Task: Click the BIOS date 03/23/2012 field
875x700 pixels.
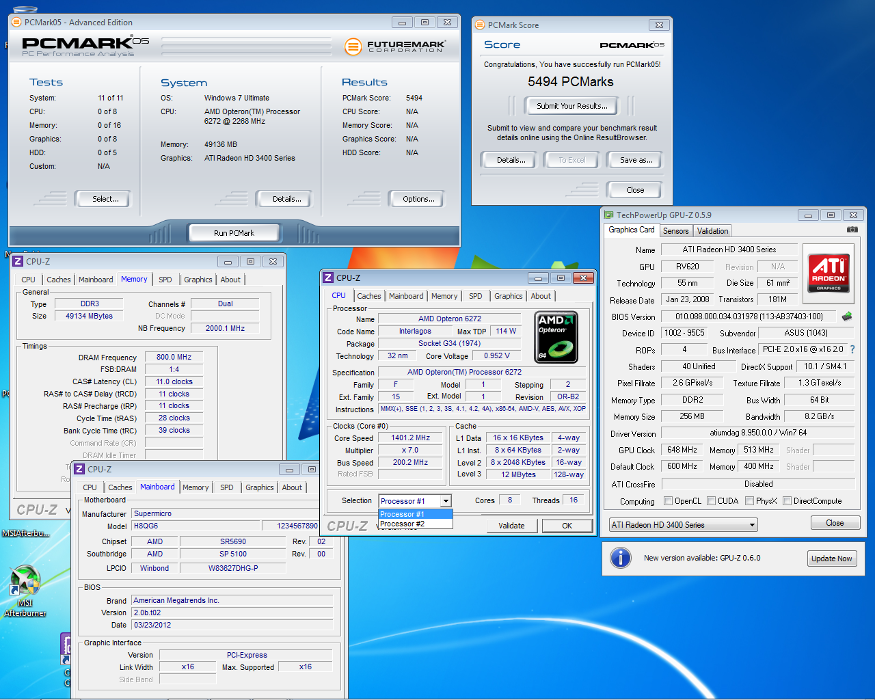Action: pos(232,625)
